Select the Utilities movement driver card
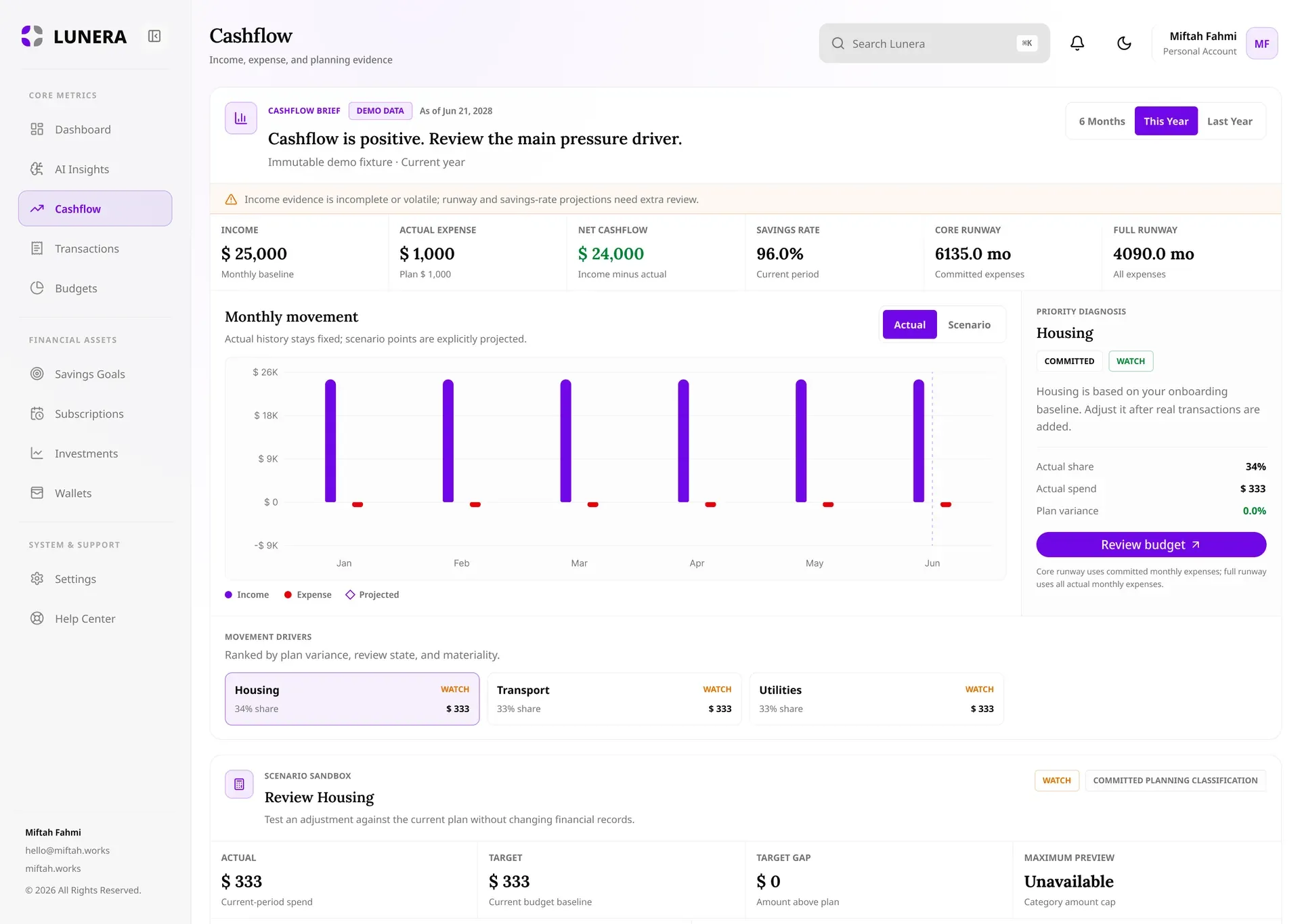The height and width of the screenshot is (924, 1300). coord(877,699)
